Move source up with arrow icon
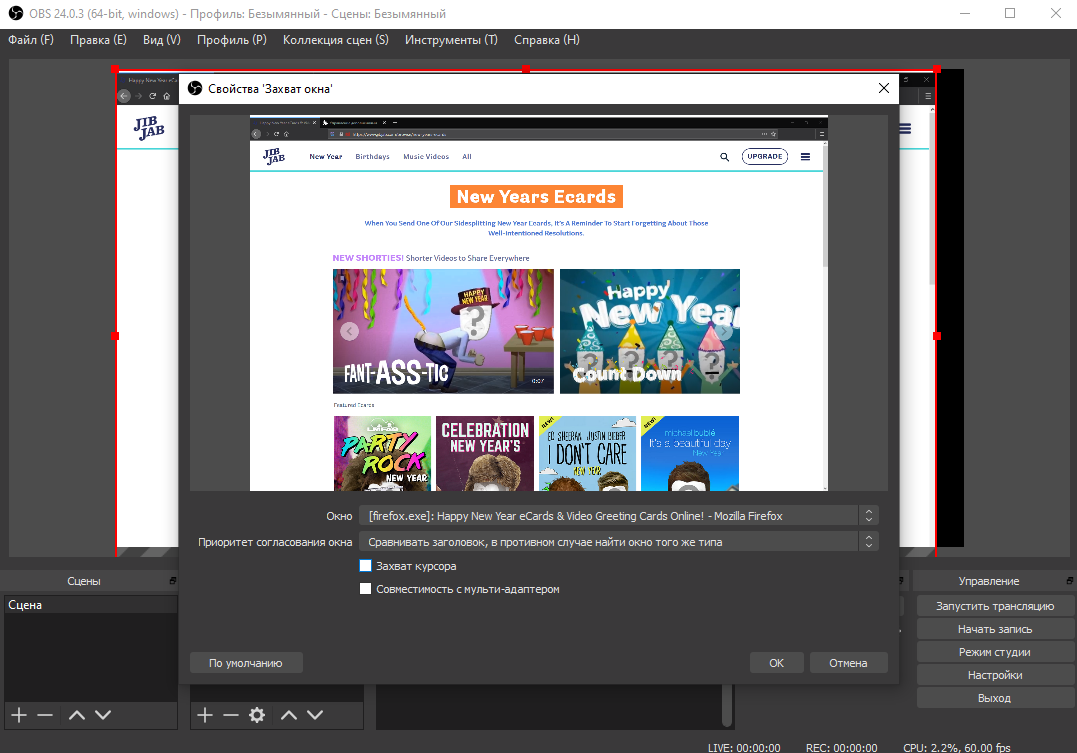Image resolution: width=1077 pixels, height=753 pixels. coord(289,715)
